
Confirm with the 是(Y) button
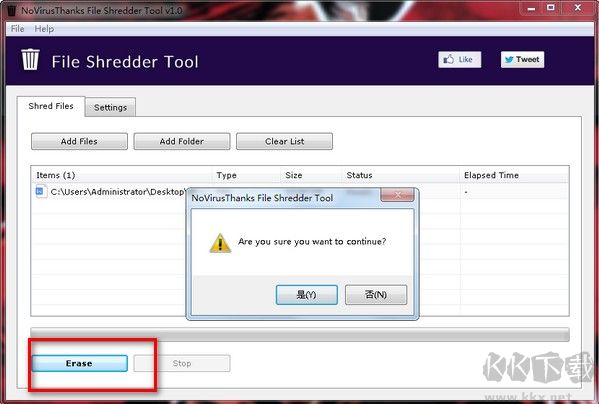point(307,294)
